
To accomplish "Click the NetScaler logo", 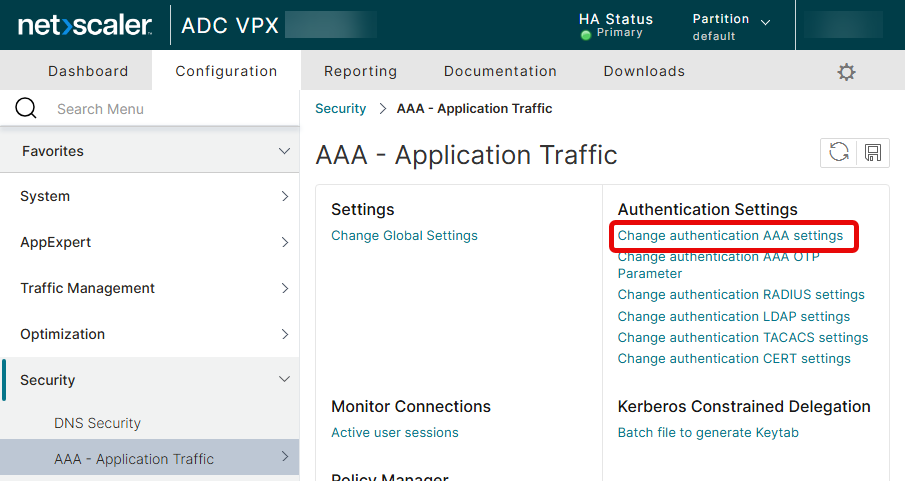I will (84, 25).
